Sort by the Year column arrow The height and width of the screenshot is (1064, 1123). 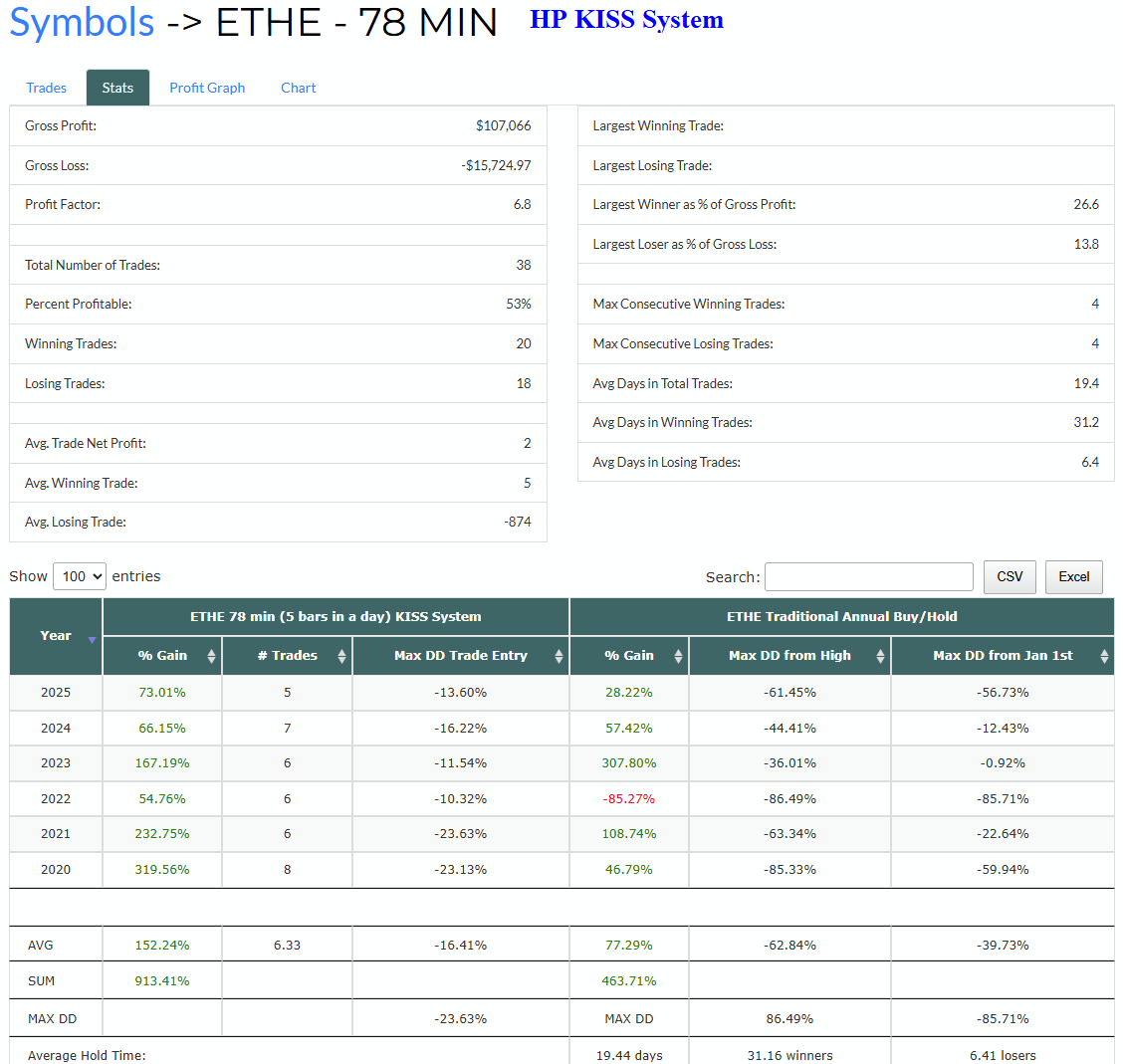92,639
